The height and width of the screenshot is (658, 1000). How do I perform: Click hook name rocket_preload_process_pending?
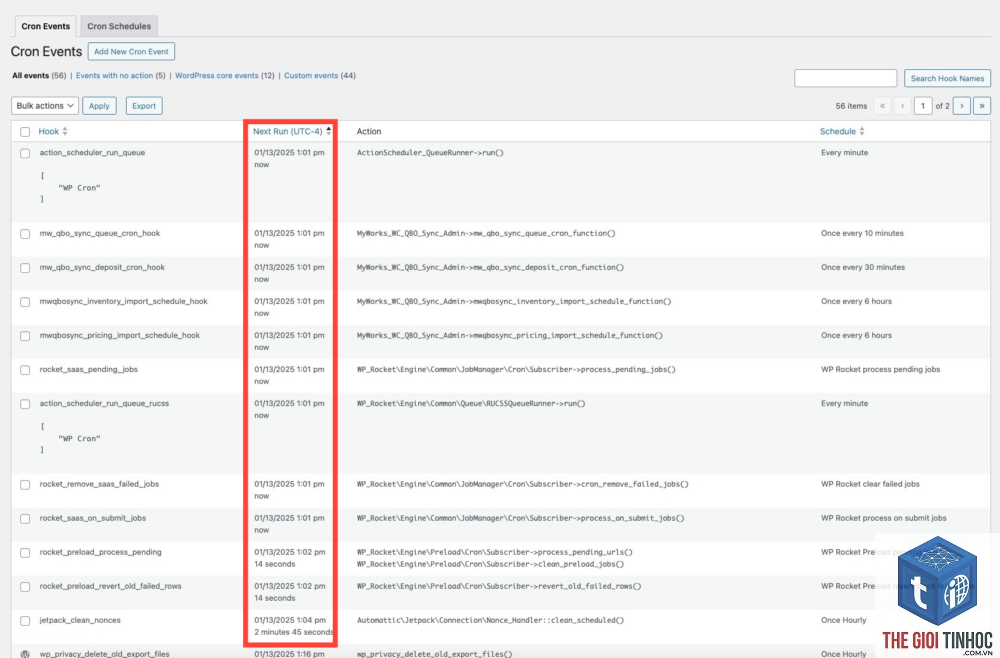100,552
